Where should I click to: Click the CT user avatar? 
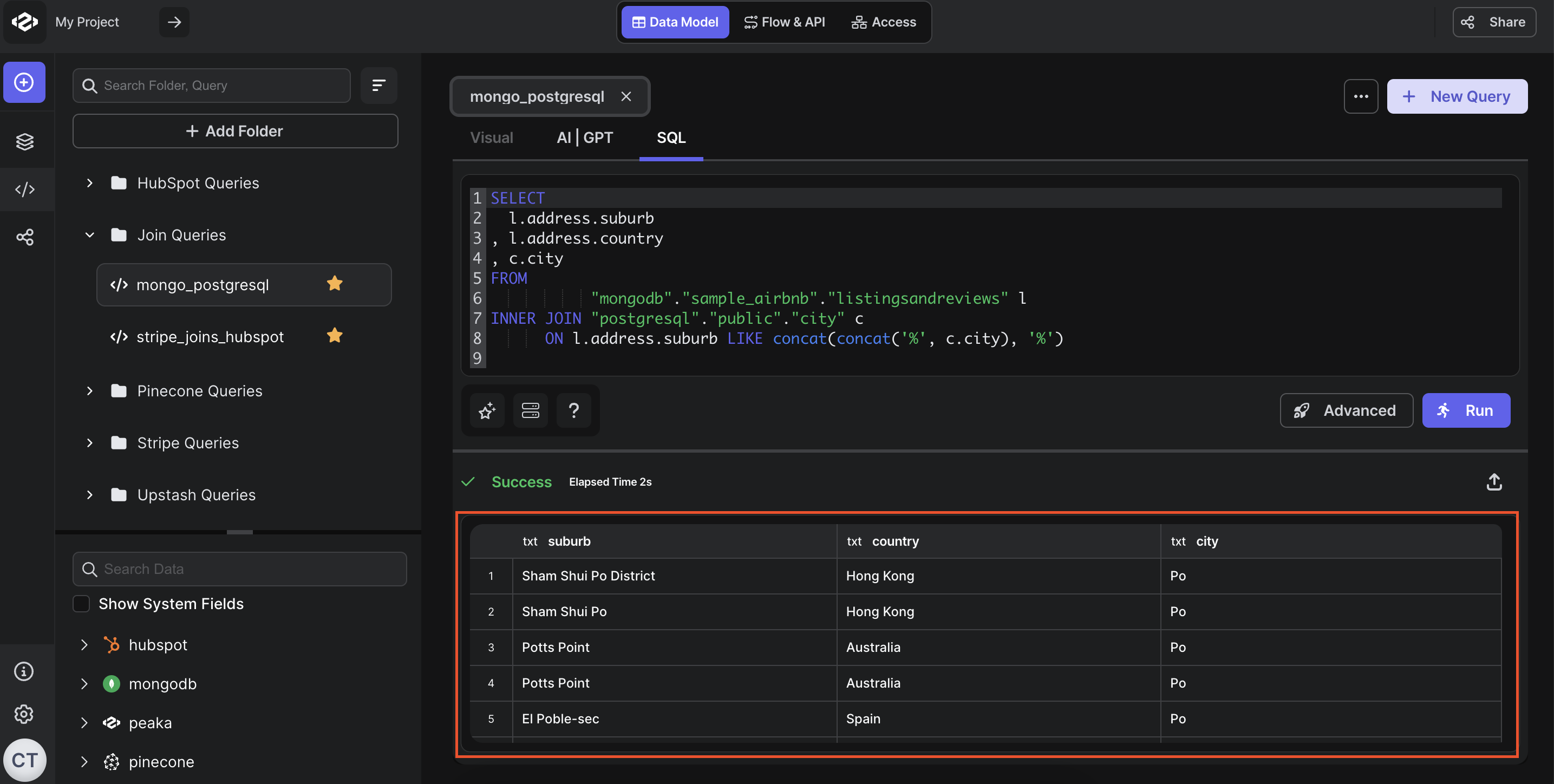24,760
